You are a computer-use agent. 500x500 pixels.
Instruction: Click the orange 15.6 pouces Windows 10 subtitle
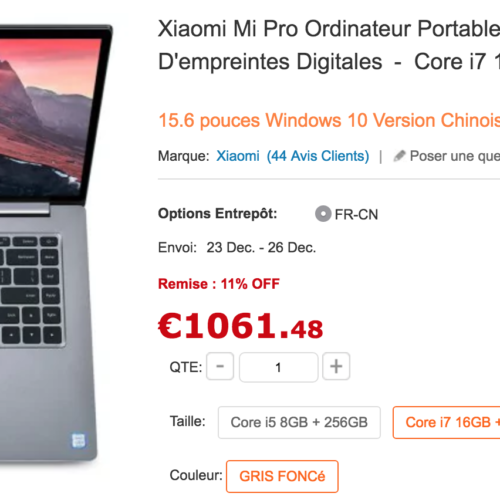(x=329, y=120)
